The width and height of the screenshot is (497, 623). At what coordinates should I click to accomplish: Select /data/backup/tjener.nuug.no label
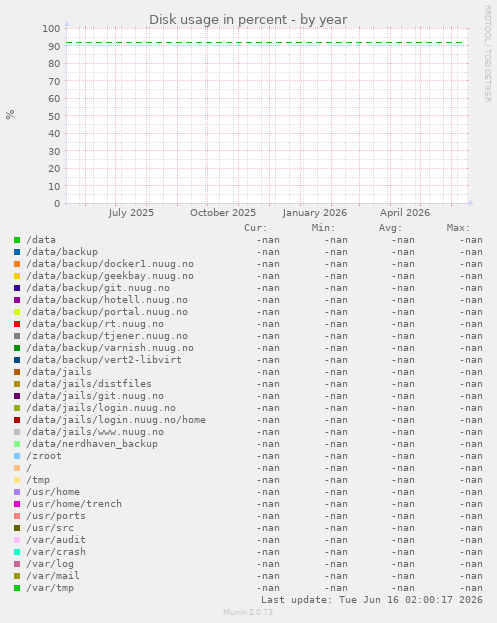107,336
